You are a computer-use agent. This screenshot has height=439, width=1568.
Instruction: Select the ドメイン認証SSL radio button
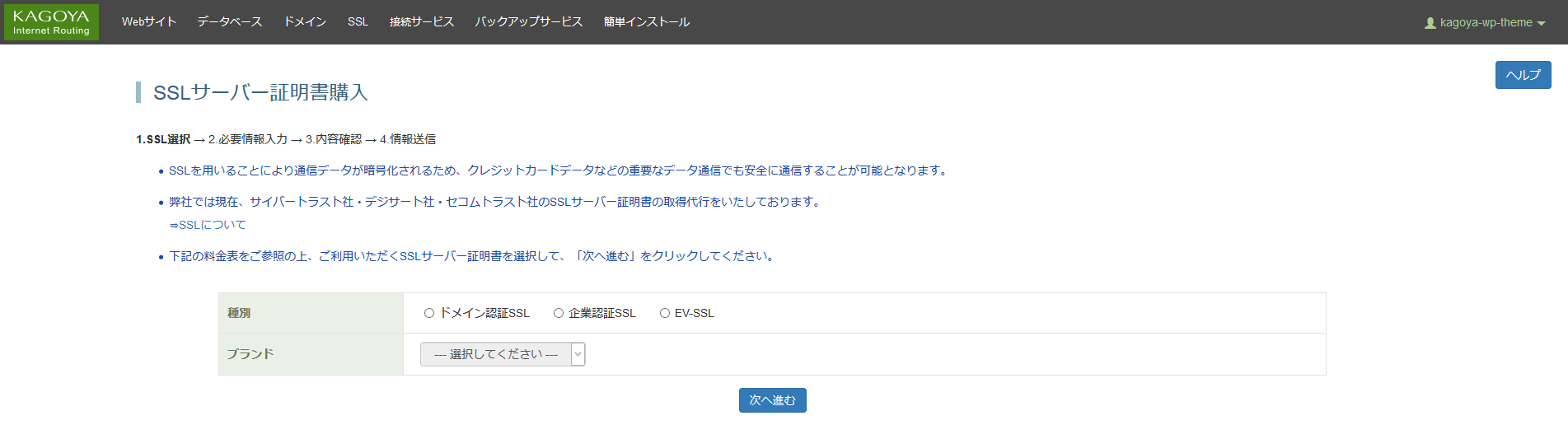[429, 313]
